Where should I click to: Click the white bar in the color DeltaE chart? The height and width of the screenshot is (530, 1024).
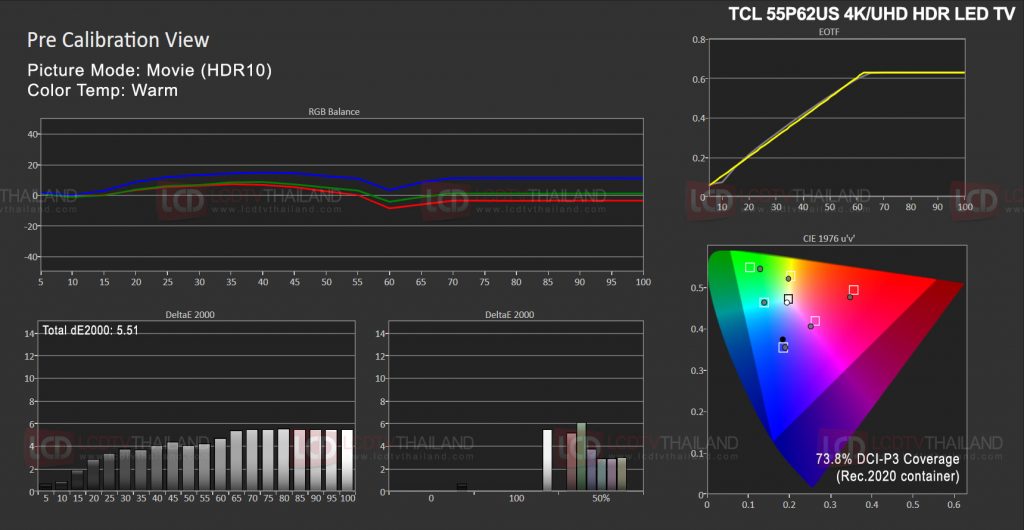(x=547, y=460)
